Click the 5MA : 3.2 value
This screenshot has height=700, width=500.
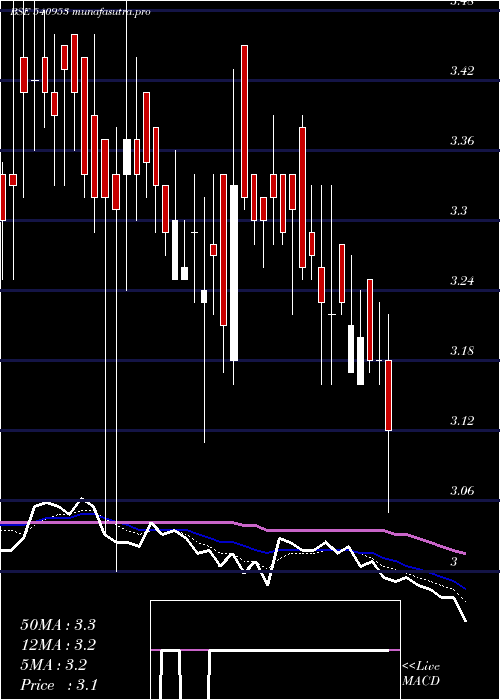click(54, 665)
